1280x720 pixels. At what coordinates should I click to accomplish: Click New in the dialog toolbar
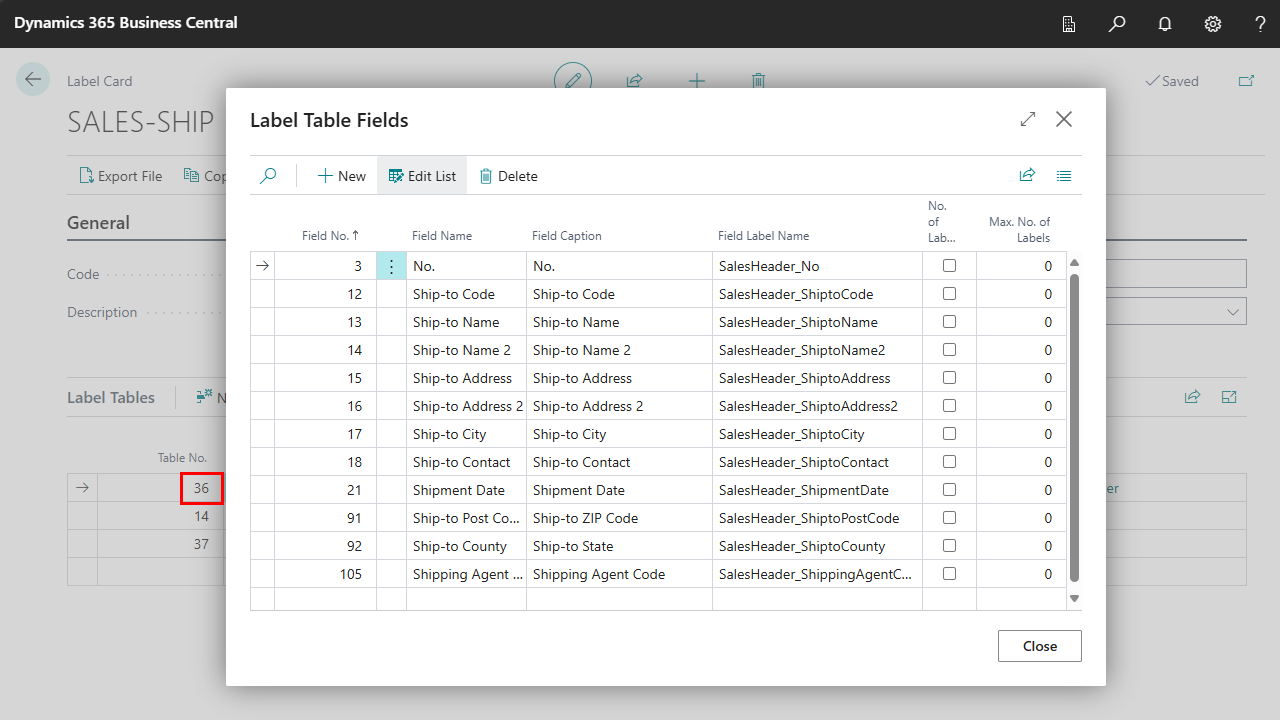[342, 176]
